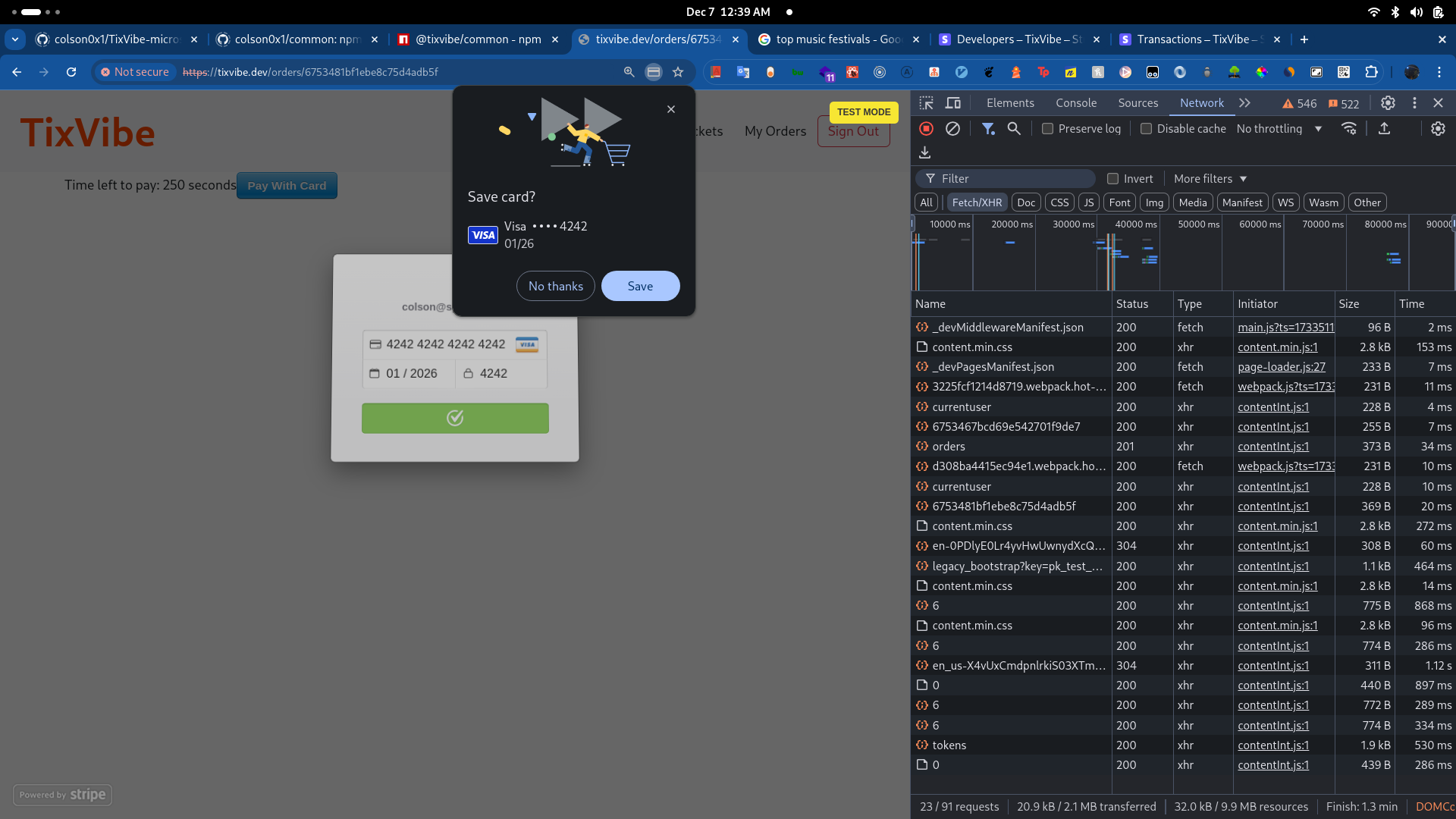Clear the network log icon
Viewport: 1456px width, 819px height.
coord(953,129)
